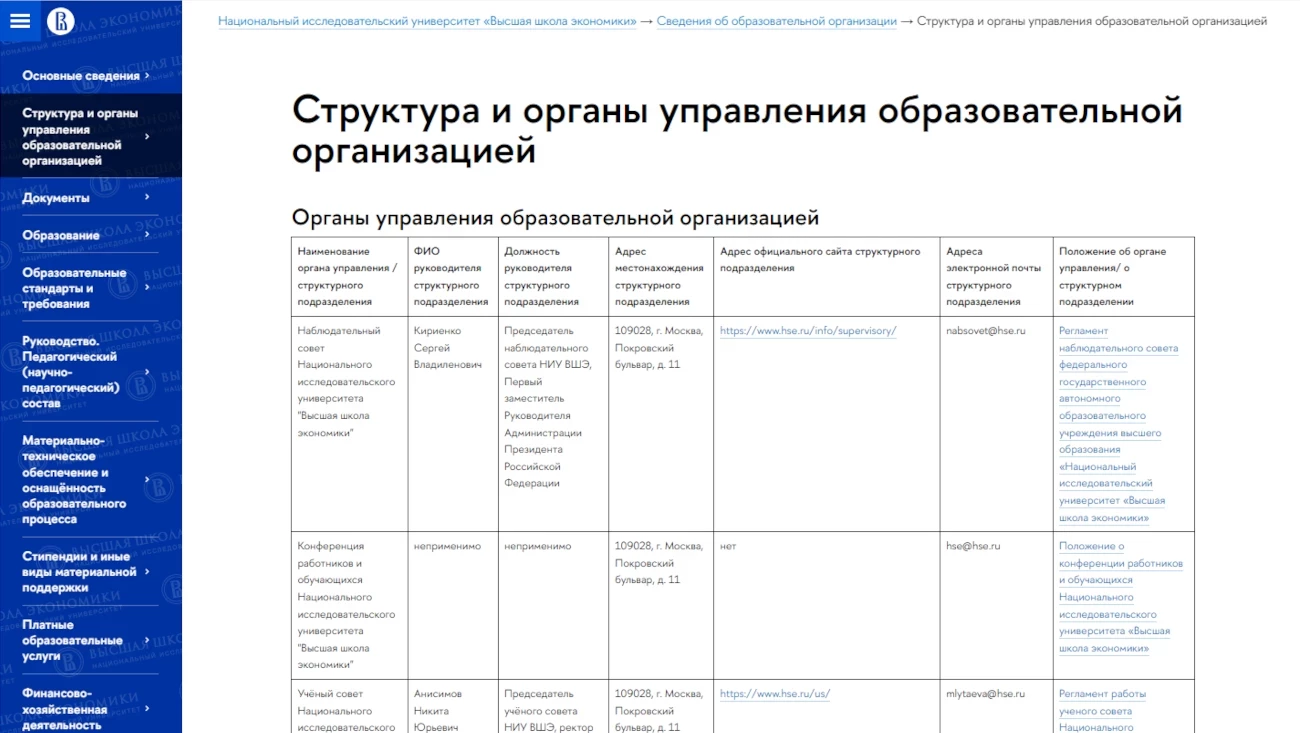This screenshot has height=733, width=1300.
Task: Open Материально-техническое обеспечение section
Action: [74, 480]
